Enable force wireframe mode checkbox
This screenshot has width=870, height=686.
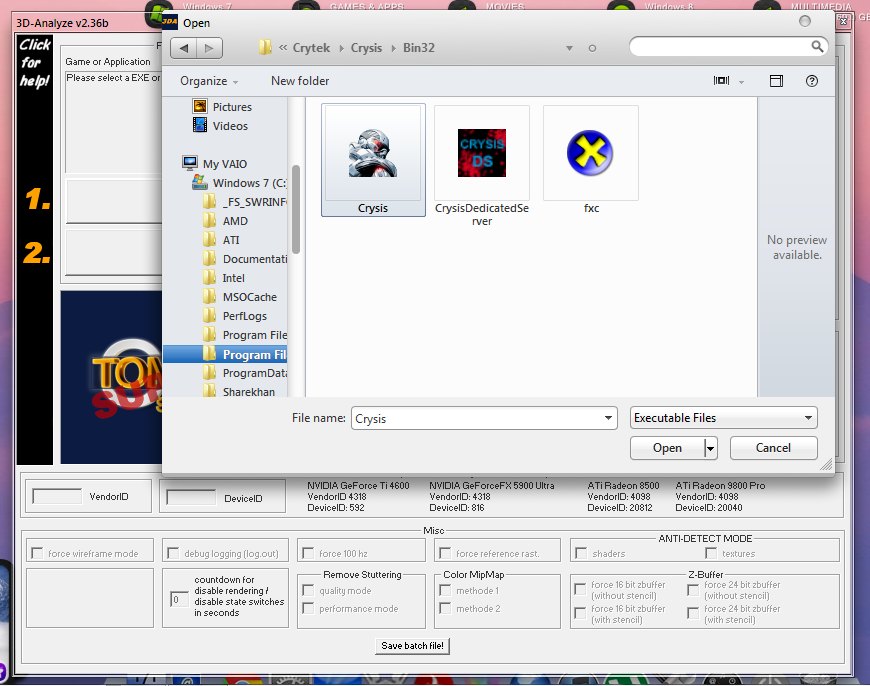click(37, 553)
